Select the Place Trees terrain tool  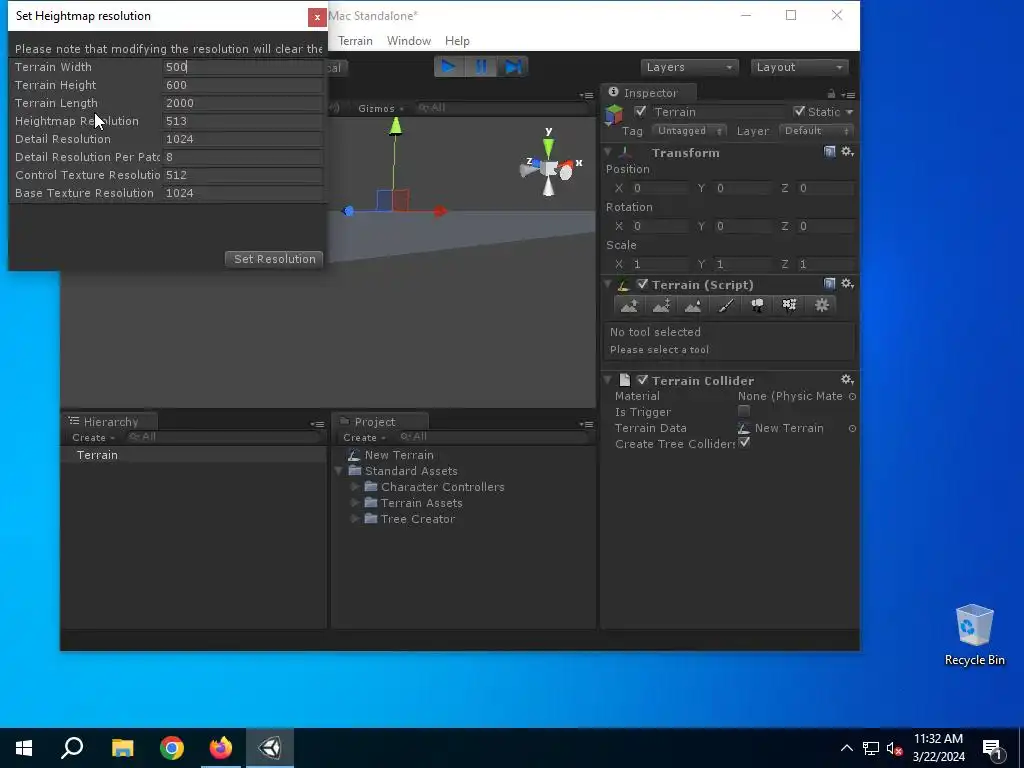coord(758,306)
